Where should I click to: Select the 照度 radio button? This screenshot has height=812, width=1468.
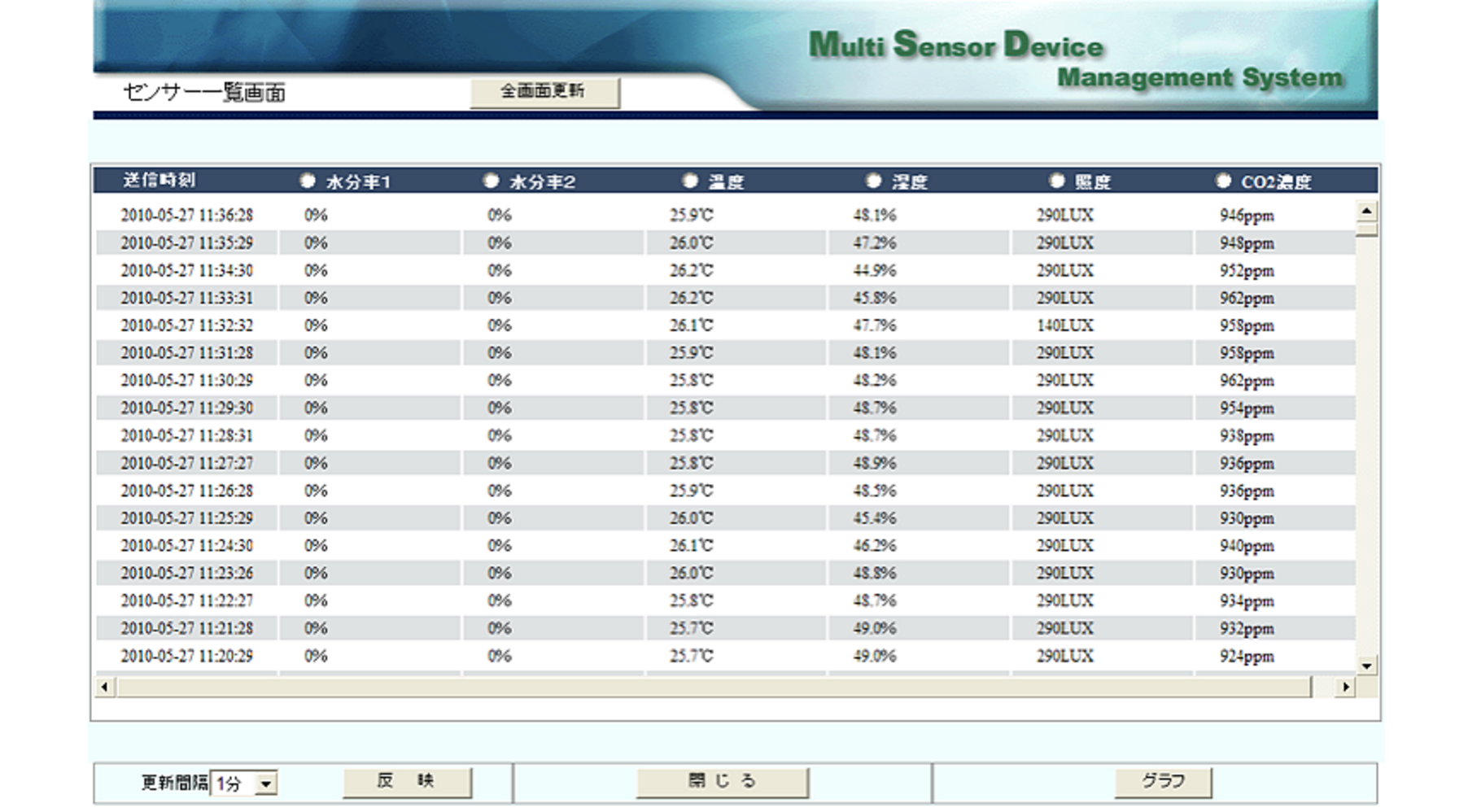[x=1056, y=181]
